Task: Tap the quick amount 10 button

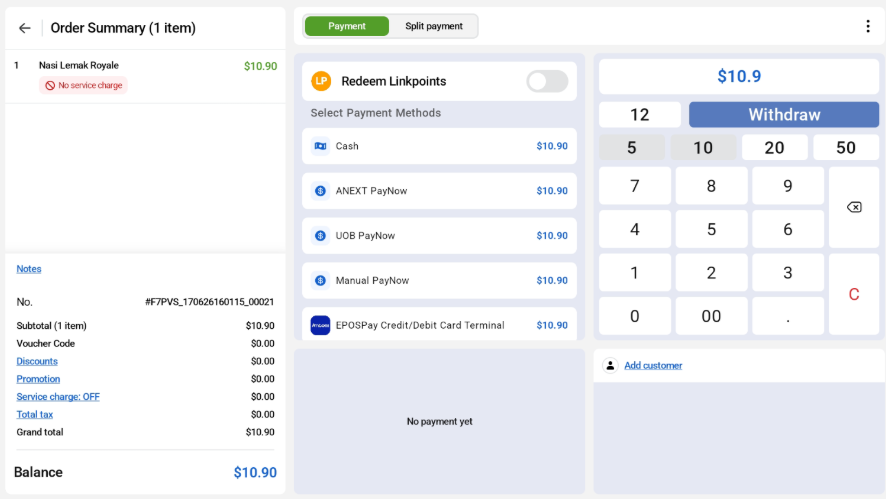Action: [703, 147]
